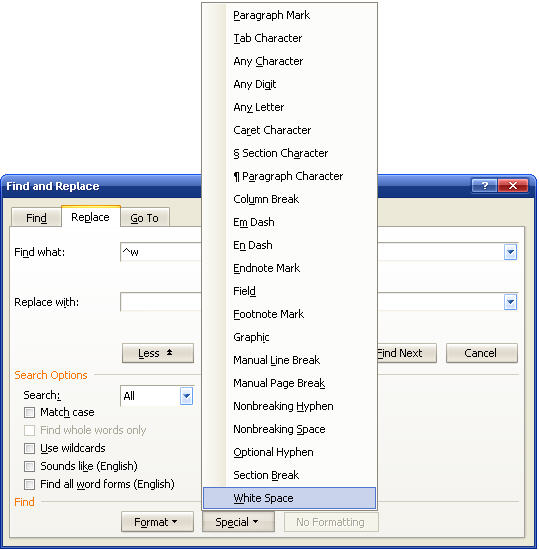Switch to the Find tab
This screenshot has width=539, height=550.
pyautogui.click(x=36, y=218)
